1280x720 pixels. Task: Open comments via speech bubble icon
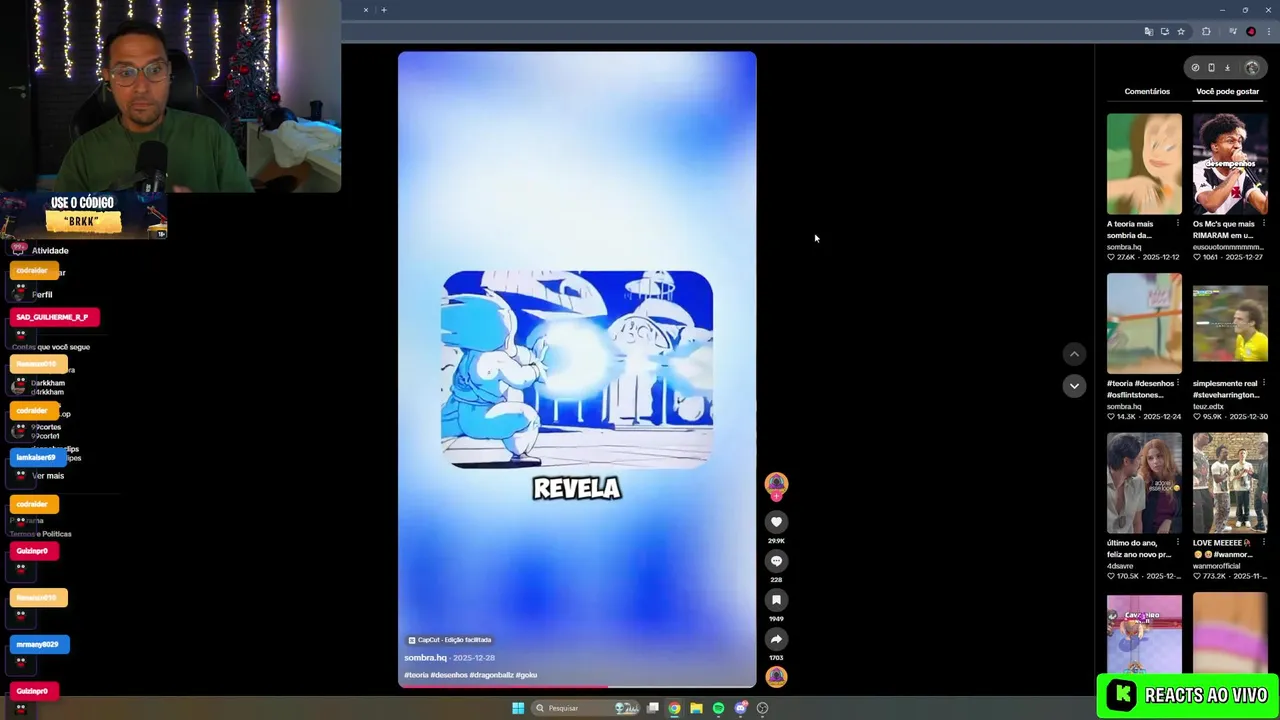776,561
